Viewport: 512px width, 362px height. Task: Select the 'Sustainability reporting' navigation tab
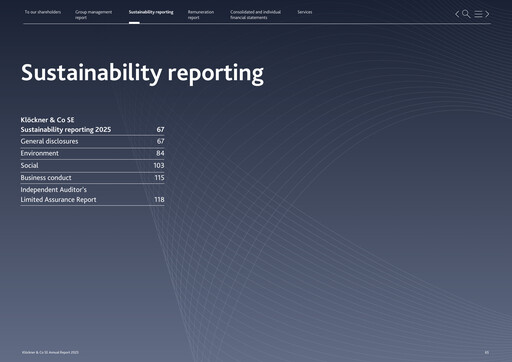point(151,12)
